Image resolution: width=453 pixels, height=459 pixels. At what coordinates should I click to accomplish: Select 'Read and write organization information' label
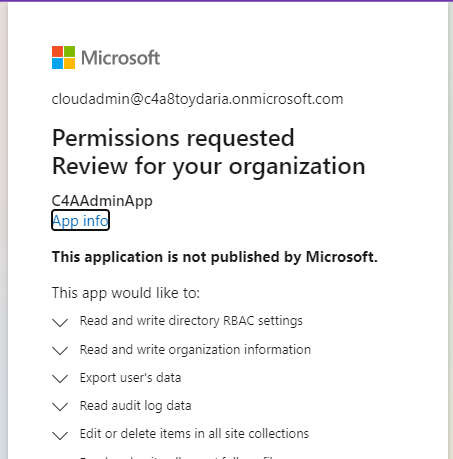[x=195, y=349]
